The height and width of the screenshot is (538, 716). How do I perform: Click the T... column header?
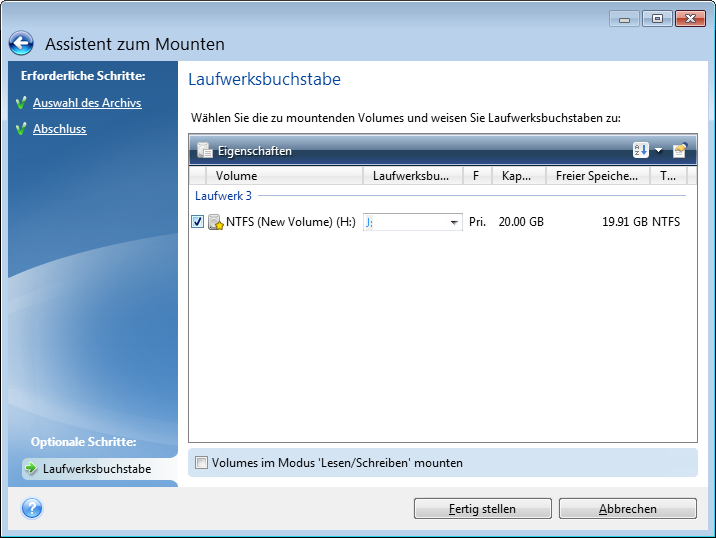(669, 176)
